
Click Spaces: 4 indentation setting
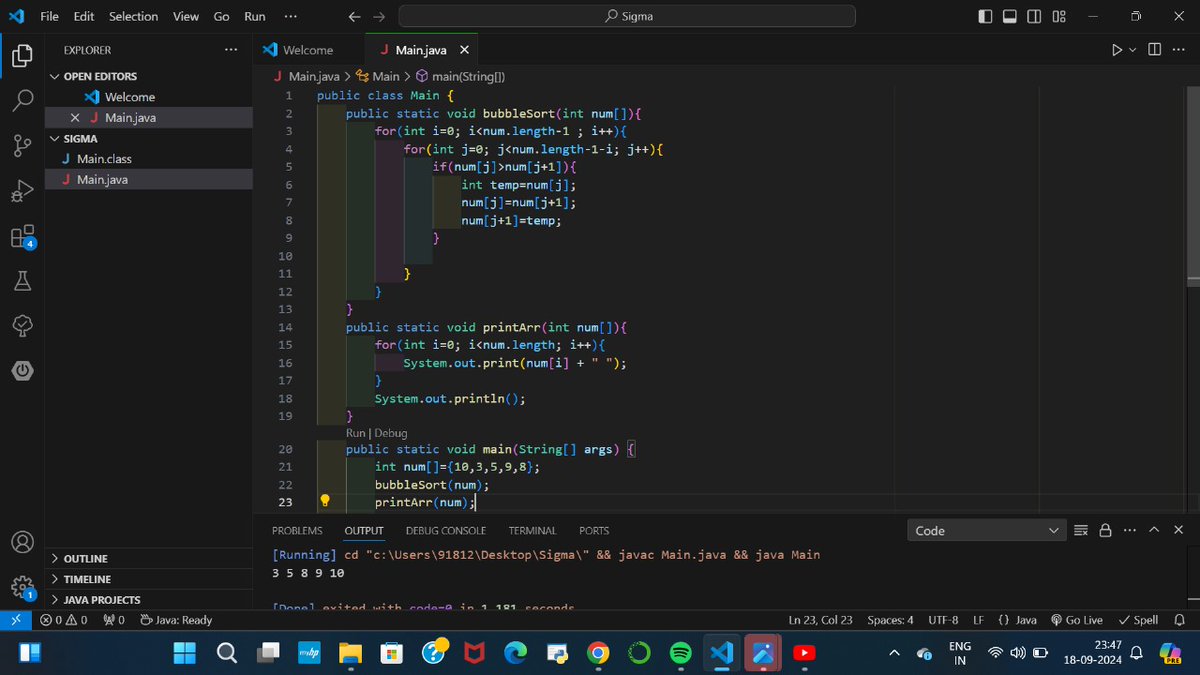(x=890, y=620)
